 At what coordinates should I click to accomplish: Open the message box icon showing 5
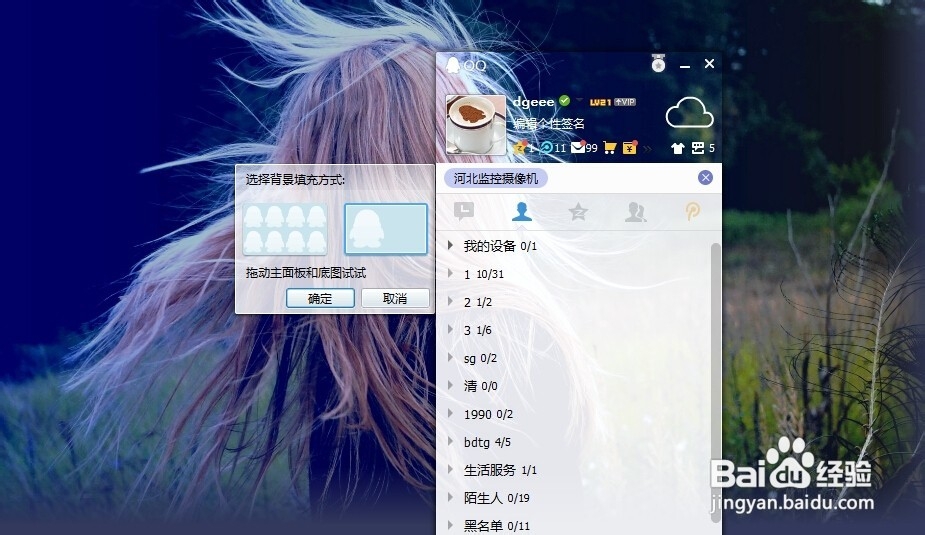pyautogui.click(x=698, y=148)
